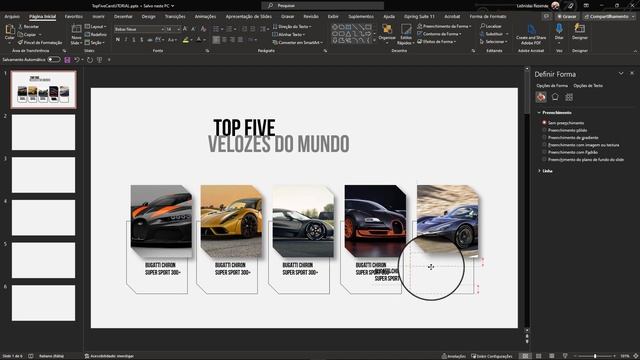
Task: Switch to the Design tab
Action: click(149, 16)
